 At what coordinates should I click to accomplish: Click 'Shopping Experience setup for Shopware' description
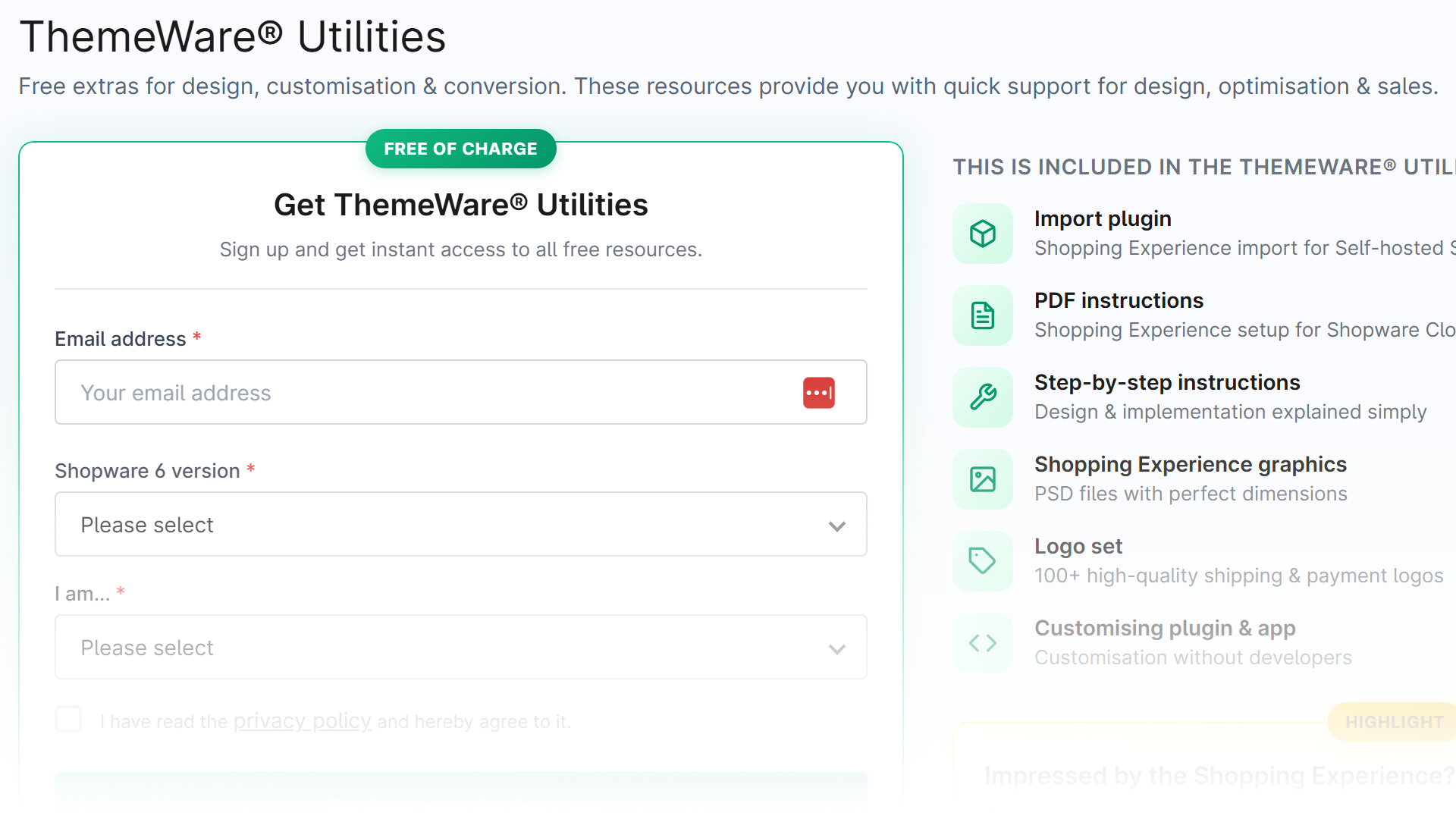click(x=1244, y=330)
